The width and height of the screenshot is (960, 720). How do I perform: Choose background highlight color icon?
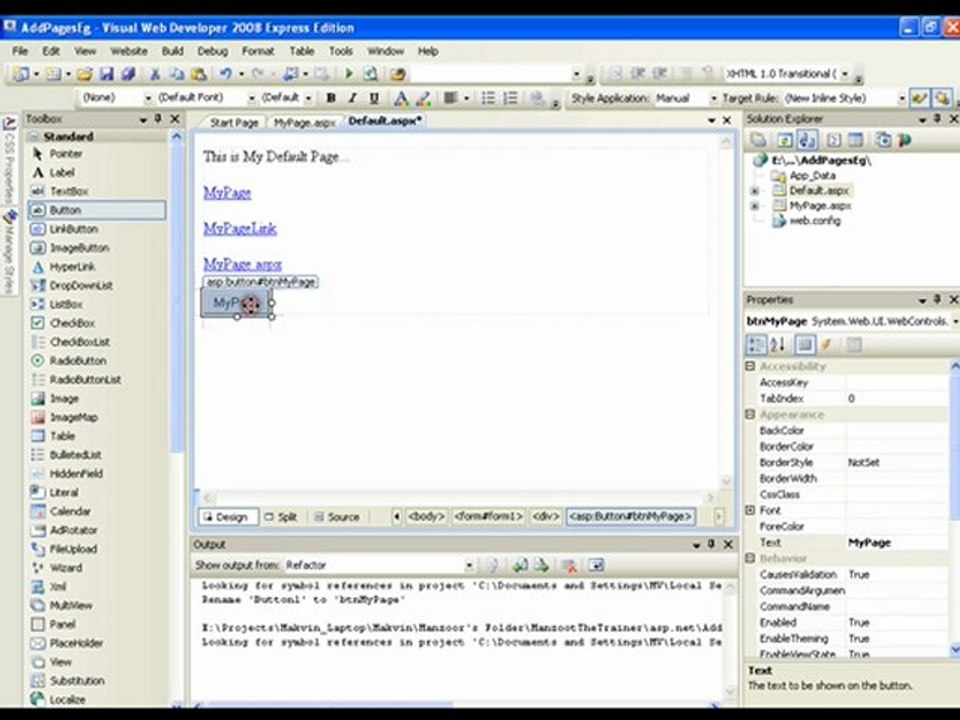(x=423, y=98)
